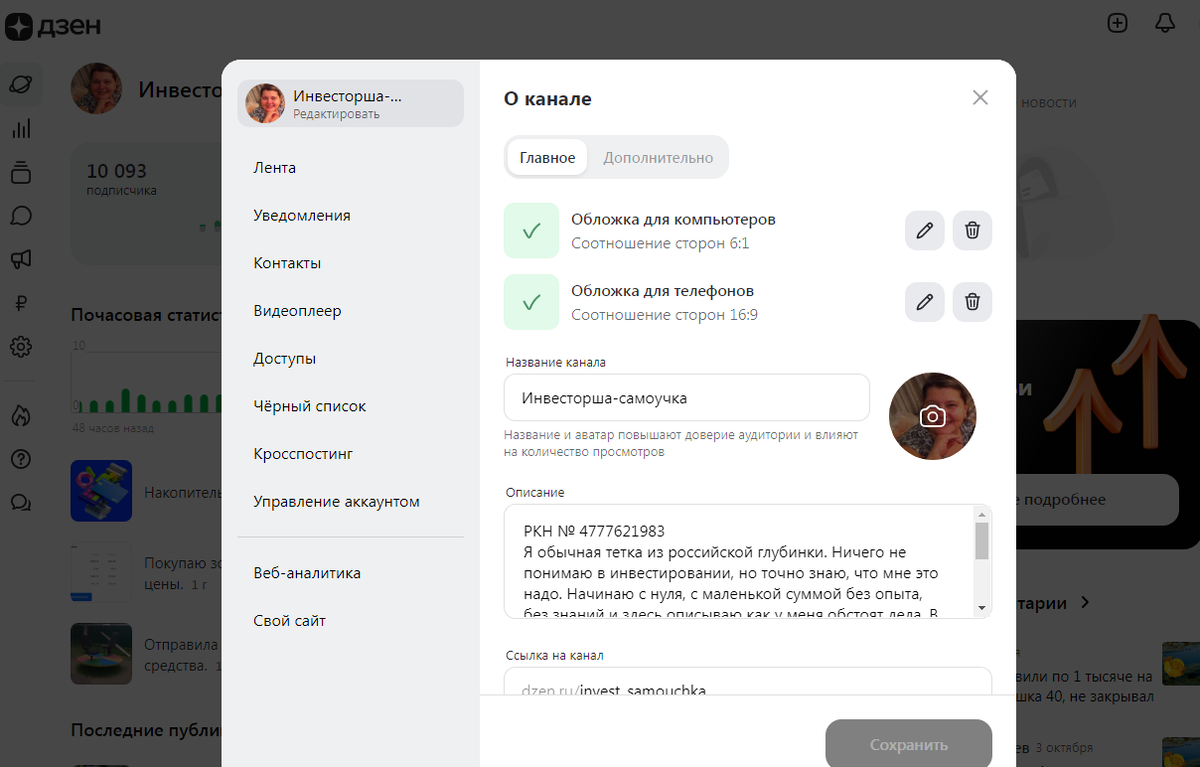Image resolution: width=1200 pixels, height=767 pixels.
Task: Open help via the question mark icon
Action: tap(22, 459)
